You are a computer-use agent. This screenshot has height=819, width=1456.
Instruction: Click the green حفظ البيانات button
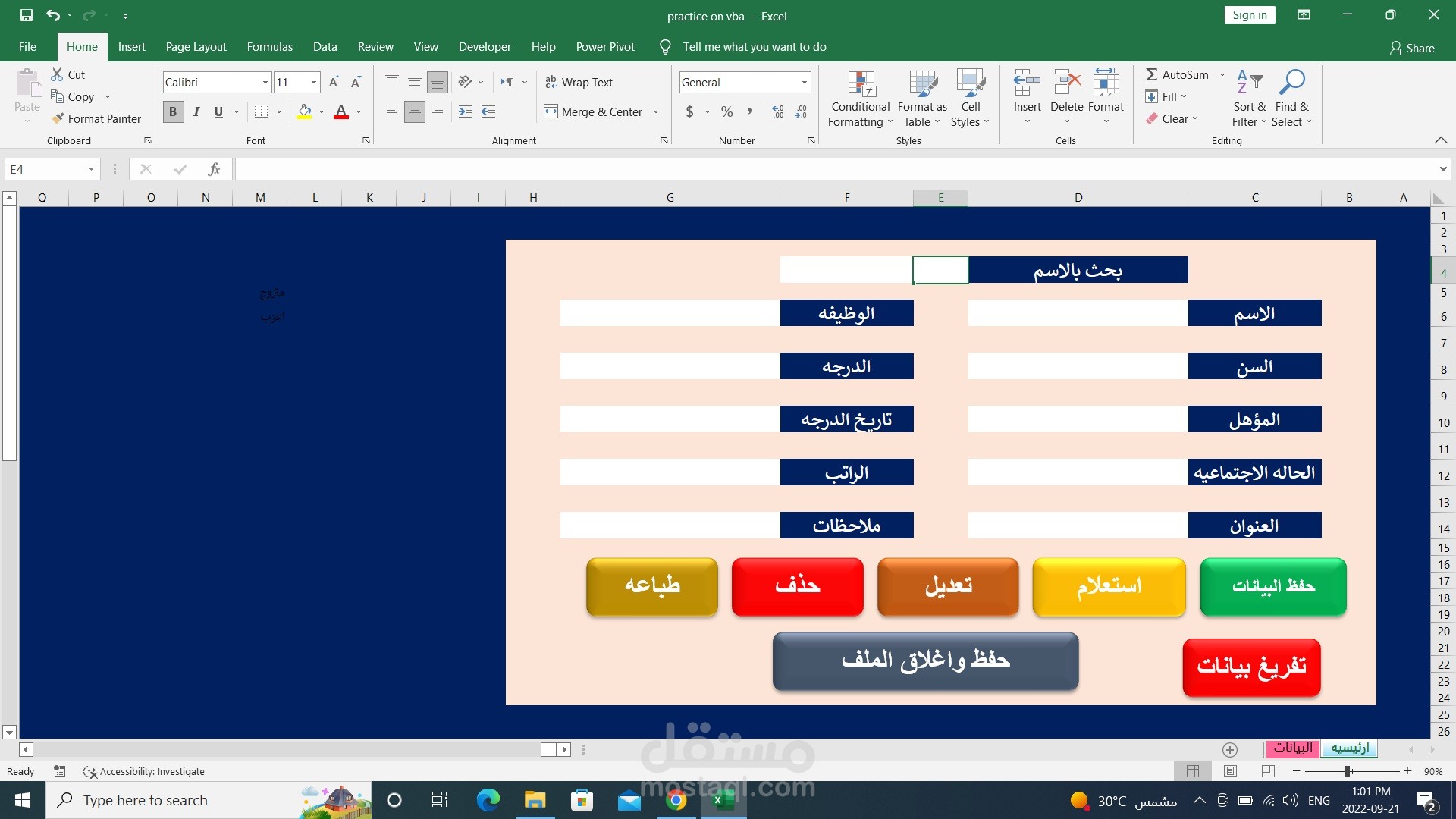click(x=1272, y=586)
